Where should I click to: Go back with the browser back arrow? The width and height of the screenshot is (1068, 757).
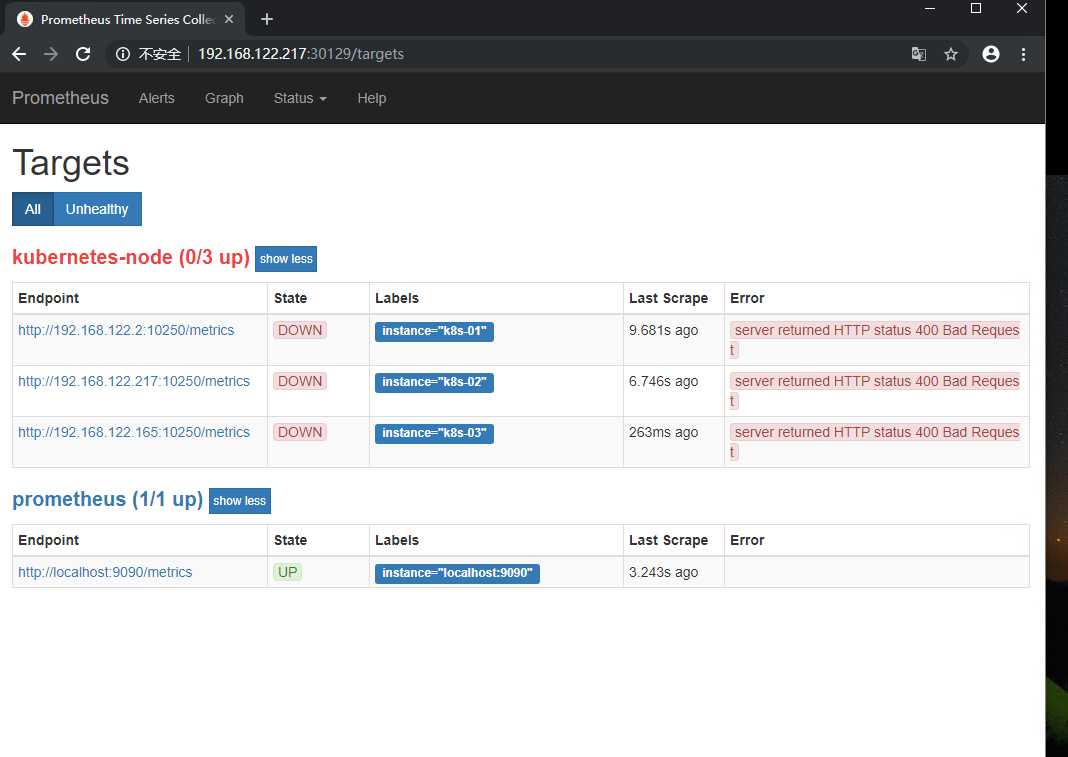(19, 54)
